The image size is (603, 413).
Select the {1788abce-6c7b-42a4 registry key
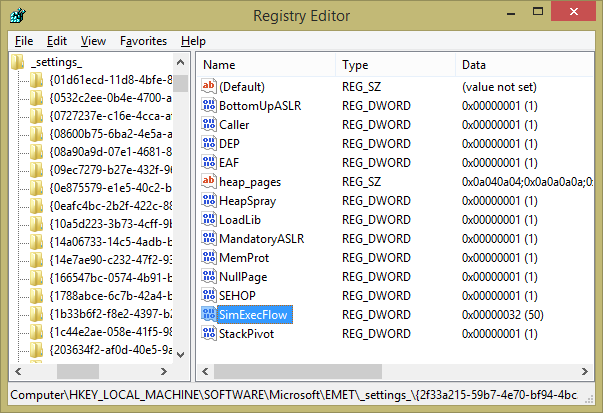(x=110, y=296)
